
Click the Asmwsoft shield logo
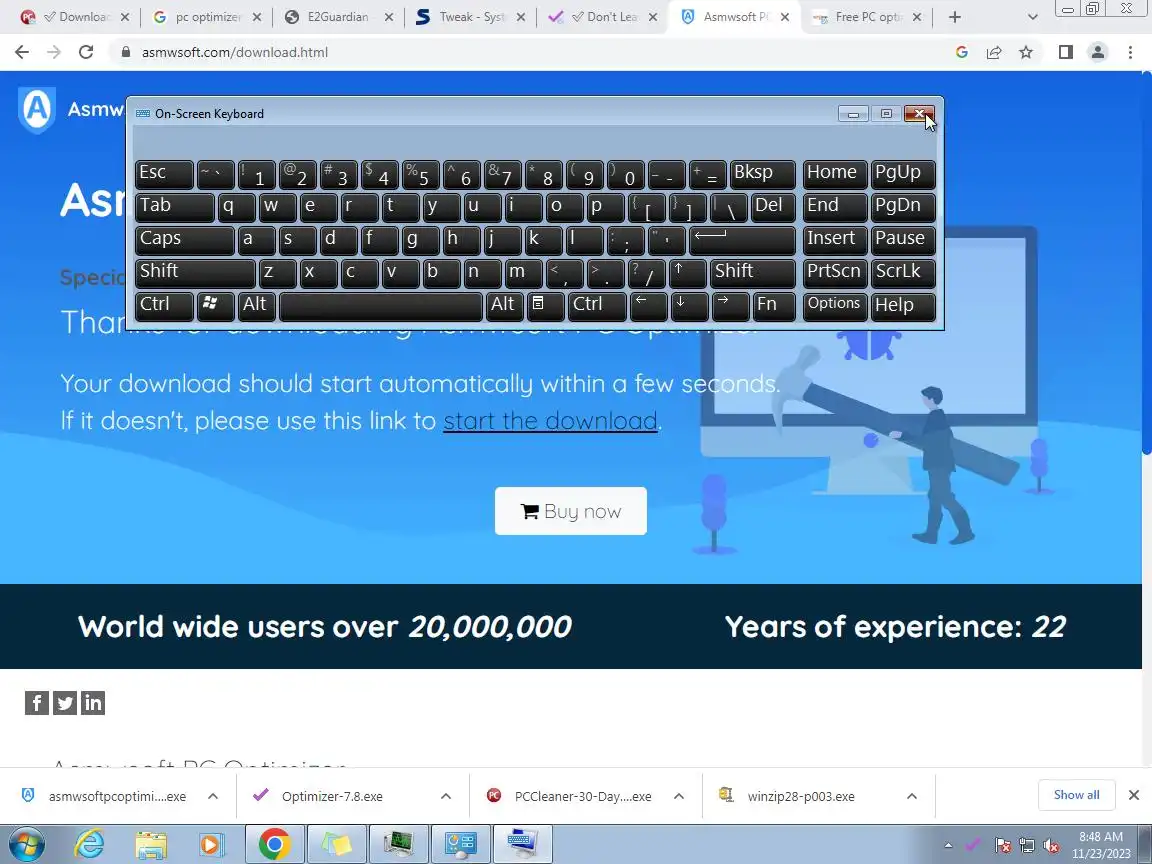click(37, 110)
